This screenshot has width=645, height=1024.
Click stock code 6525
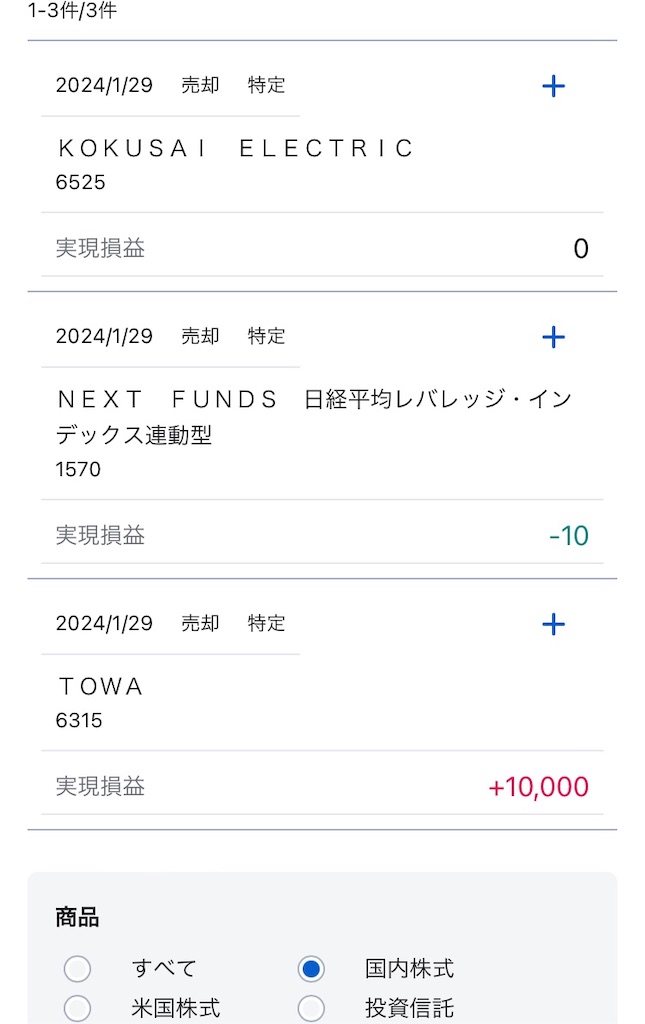coord(80,182)
